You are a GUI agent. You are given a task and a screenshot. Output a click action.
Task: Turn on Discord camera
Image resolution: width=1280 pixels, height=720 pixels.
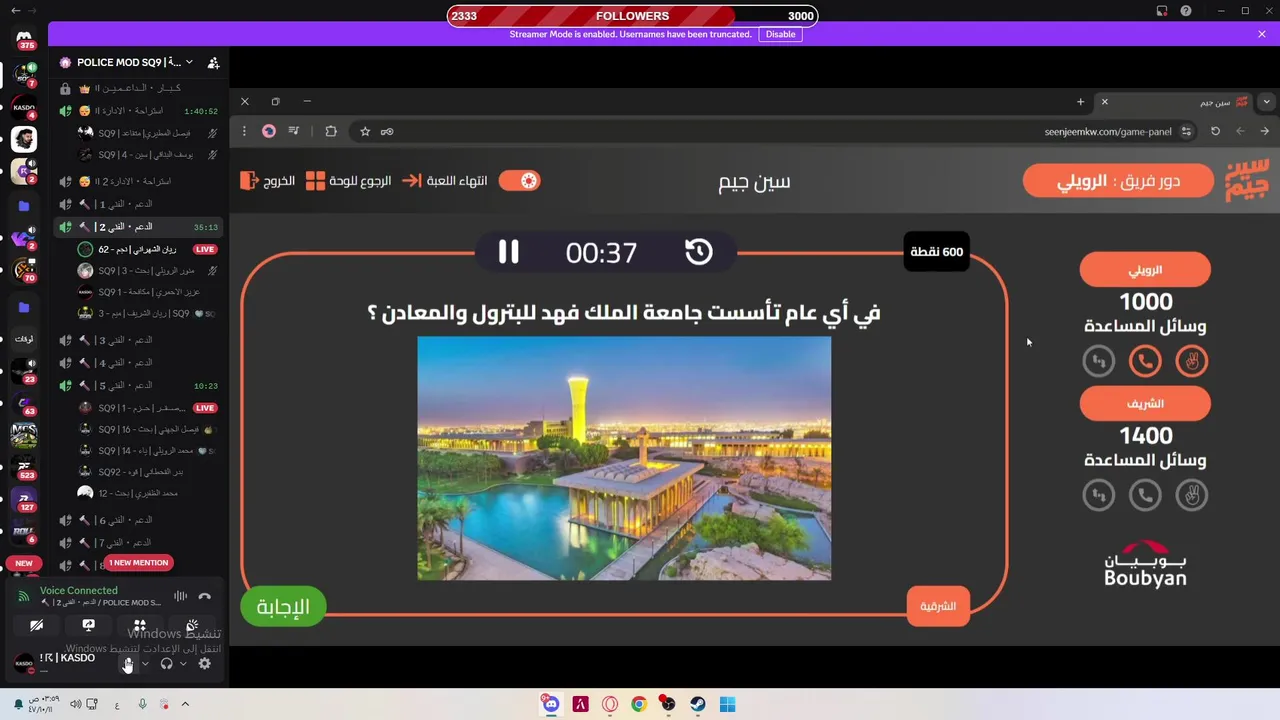pos(37,626)
